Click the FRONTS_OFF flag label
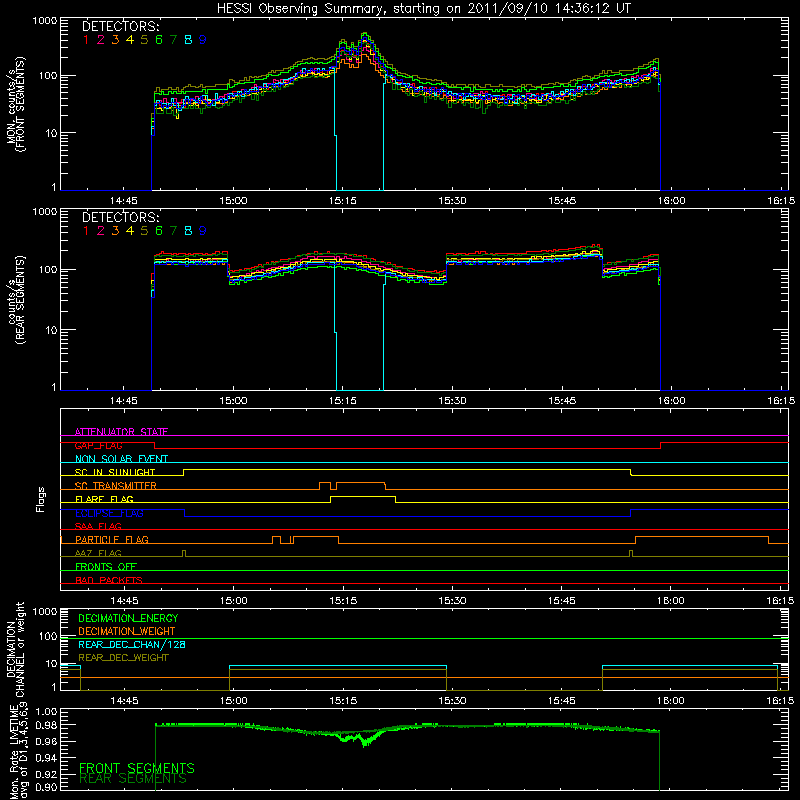The image size is (800, 800). tap(106, 566)
